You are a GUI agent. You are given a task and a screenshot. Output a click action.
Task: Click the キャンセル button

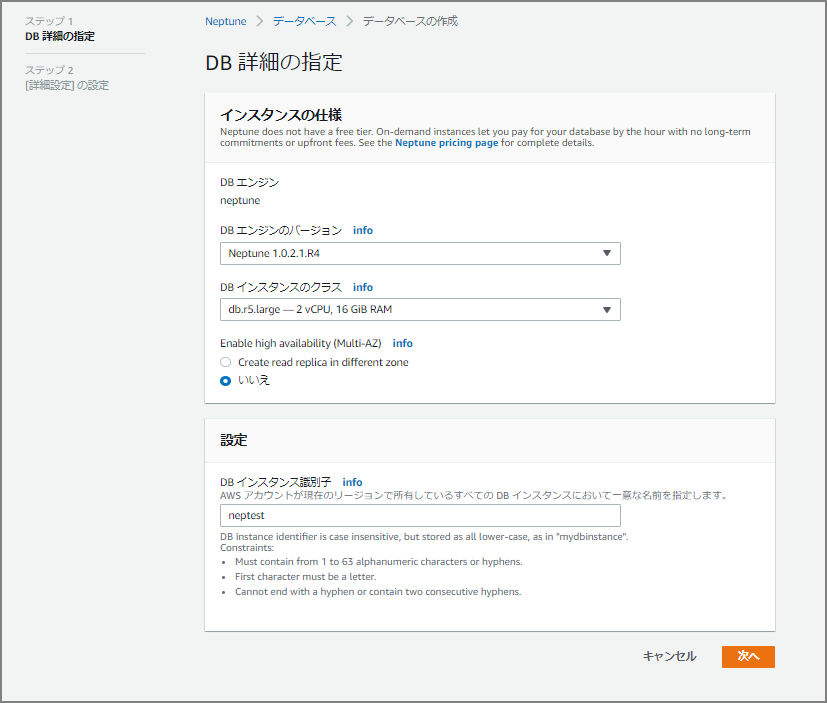pyautogui.click(x=669, y=656)
